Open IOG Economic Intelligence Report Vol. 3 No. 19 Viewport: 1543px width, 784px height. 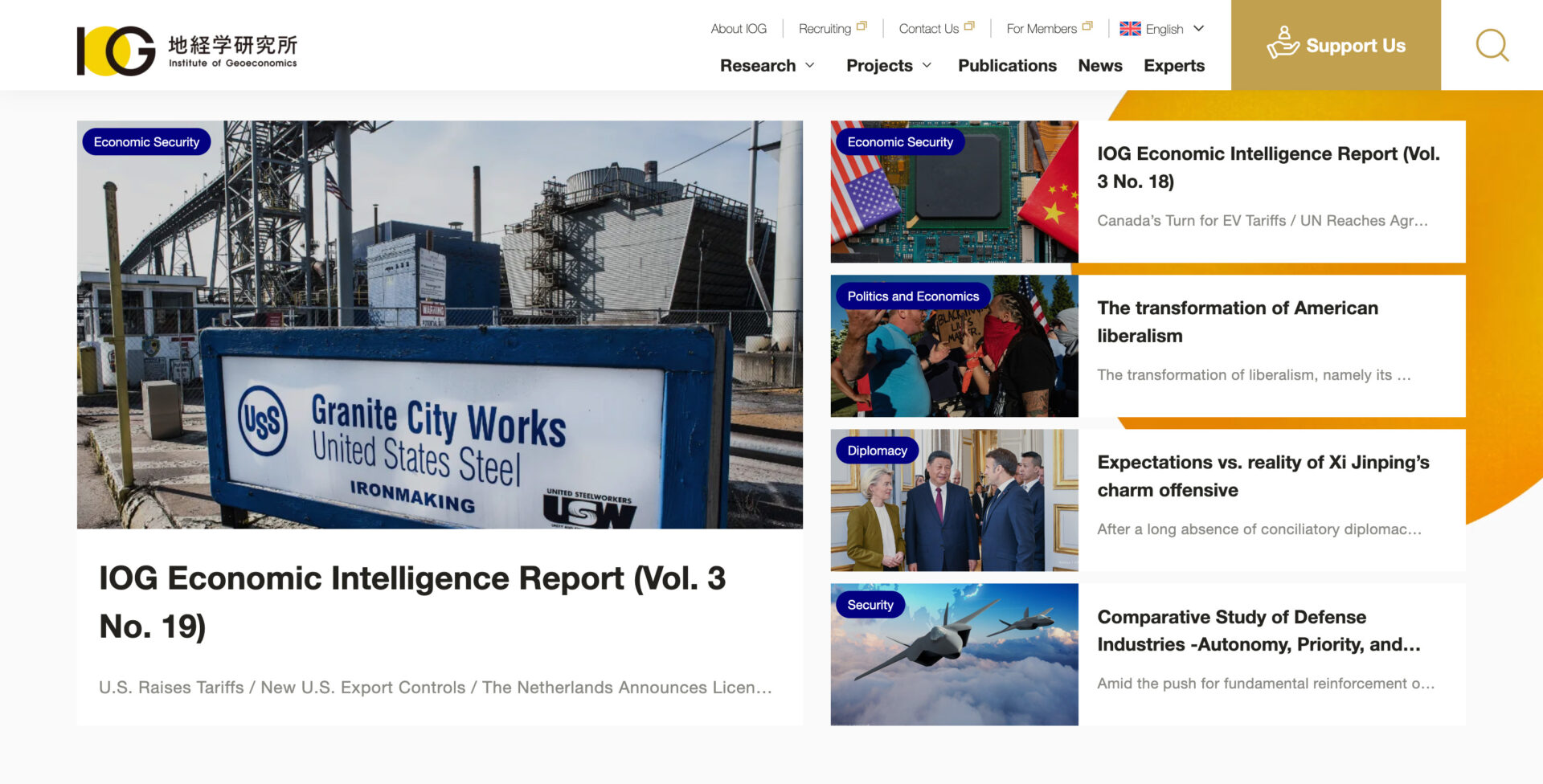click(412, 602)
